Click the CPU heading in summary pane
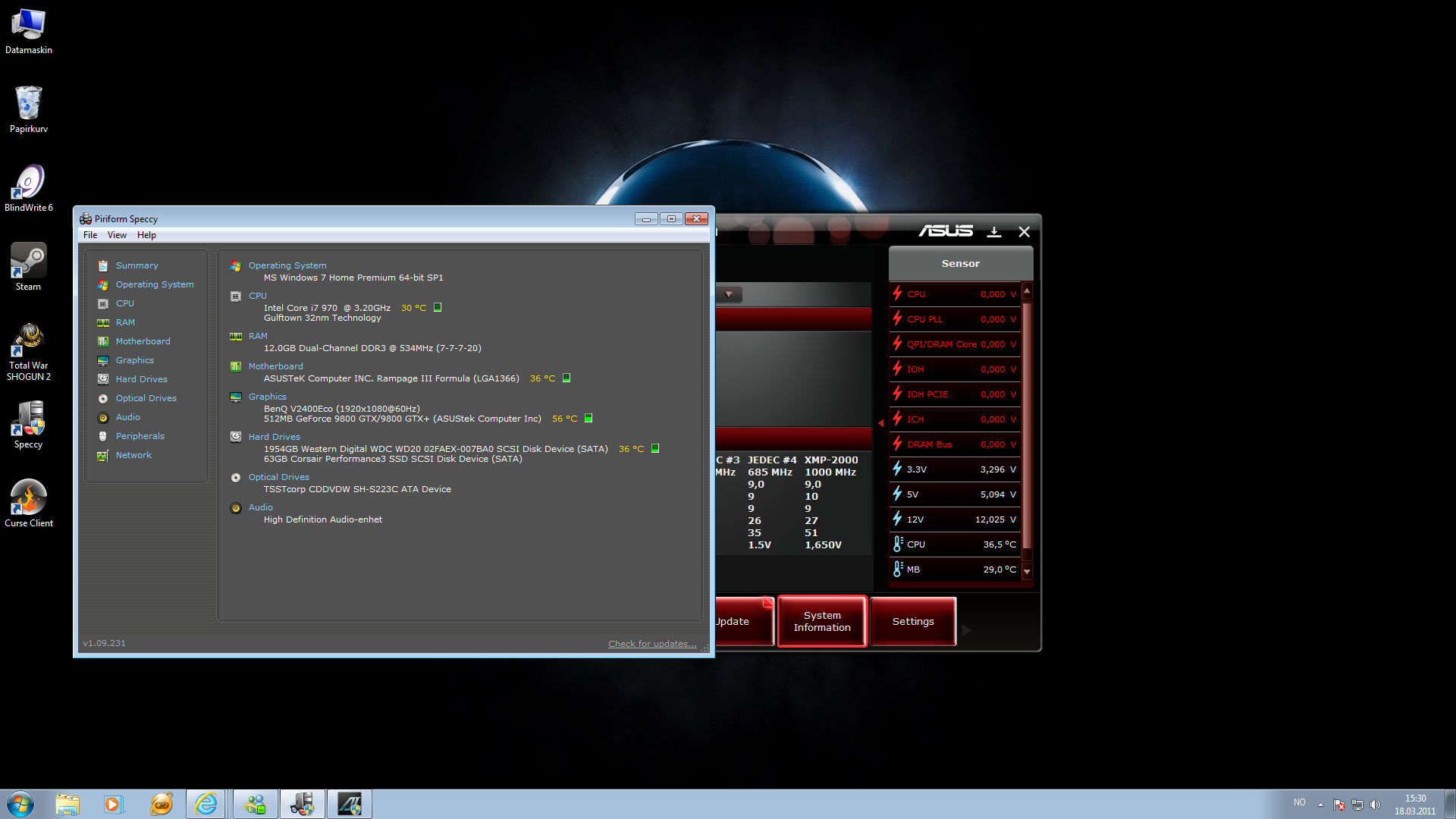Screen dimensions: 1456x819 258,296
